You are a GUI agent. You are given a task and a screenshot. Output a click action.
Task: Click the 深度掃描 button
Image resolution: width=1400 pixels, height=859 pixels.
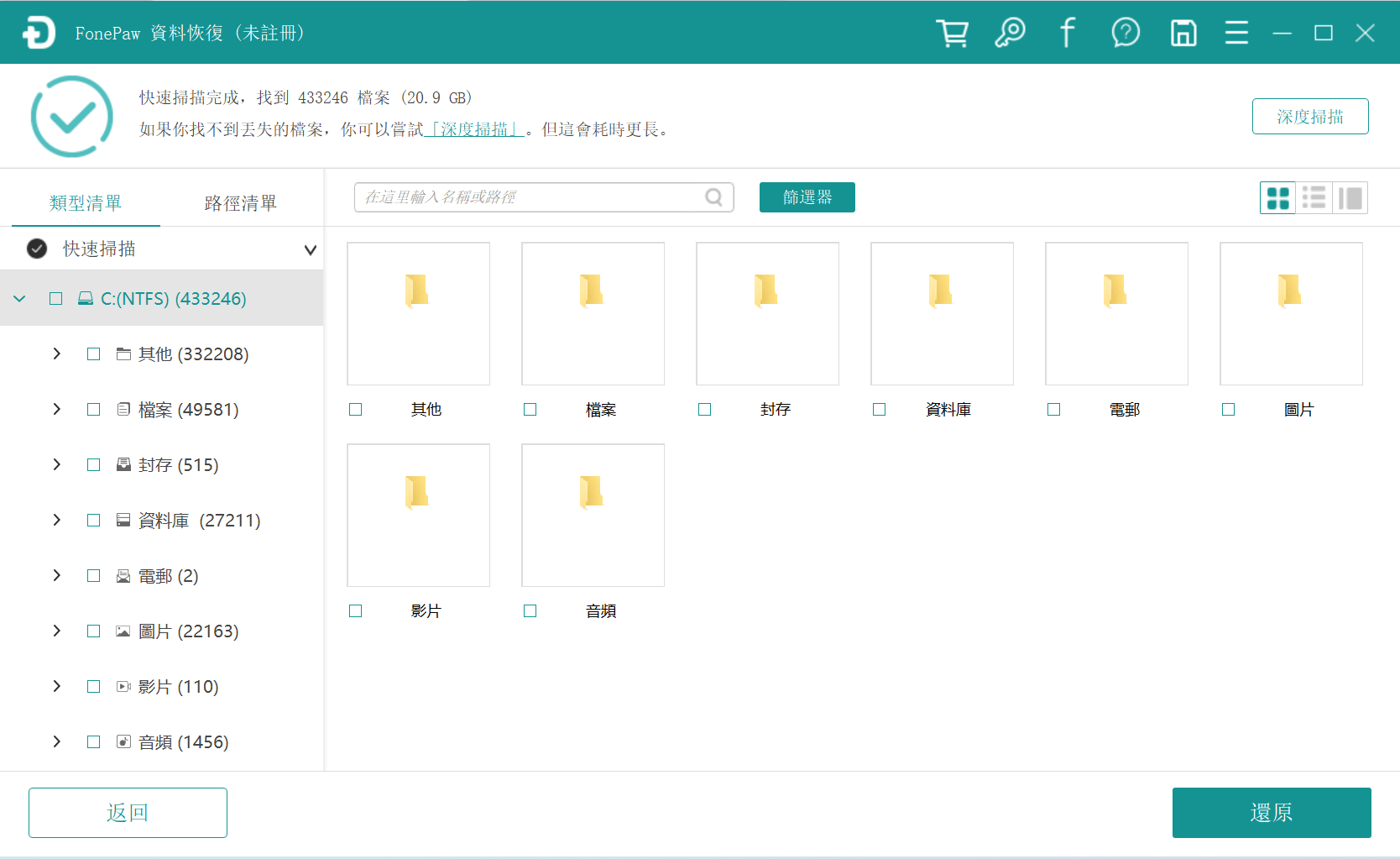(x=1310, y=116)
